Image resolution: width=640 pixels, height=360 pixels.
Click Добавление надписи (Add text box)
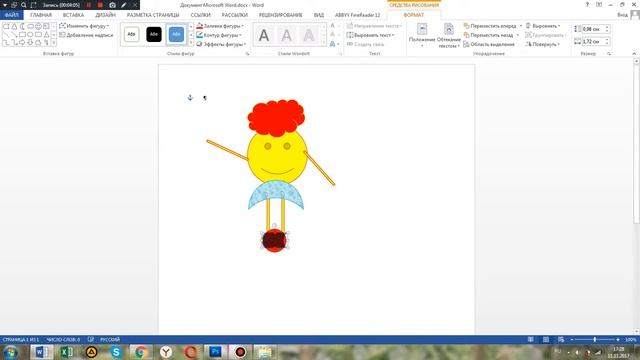86,35
